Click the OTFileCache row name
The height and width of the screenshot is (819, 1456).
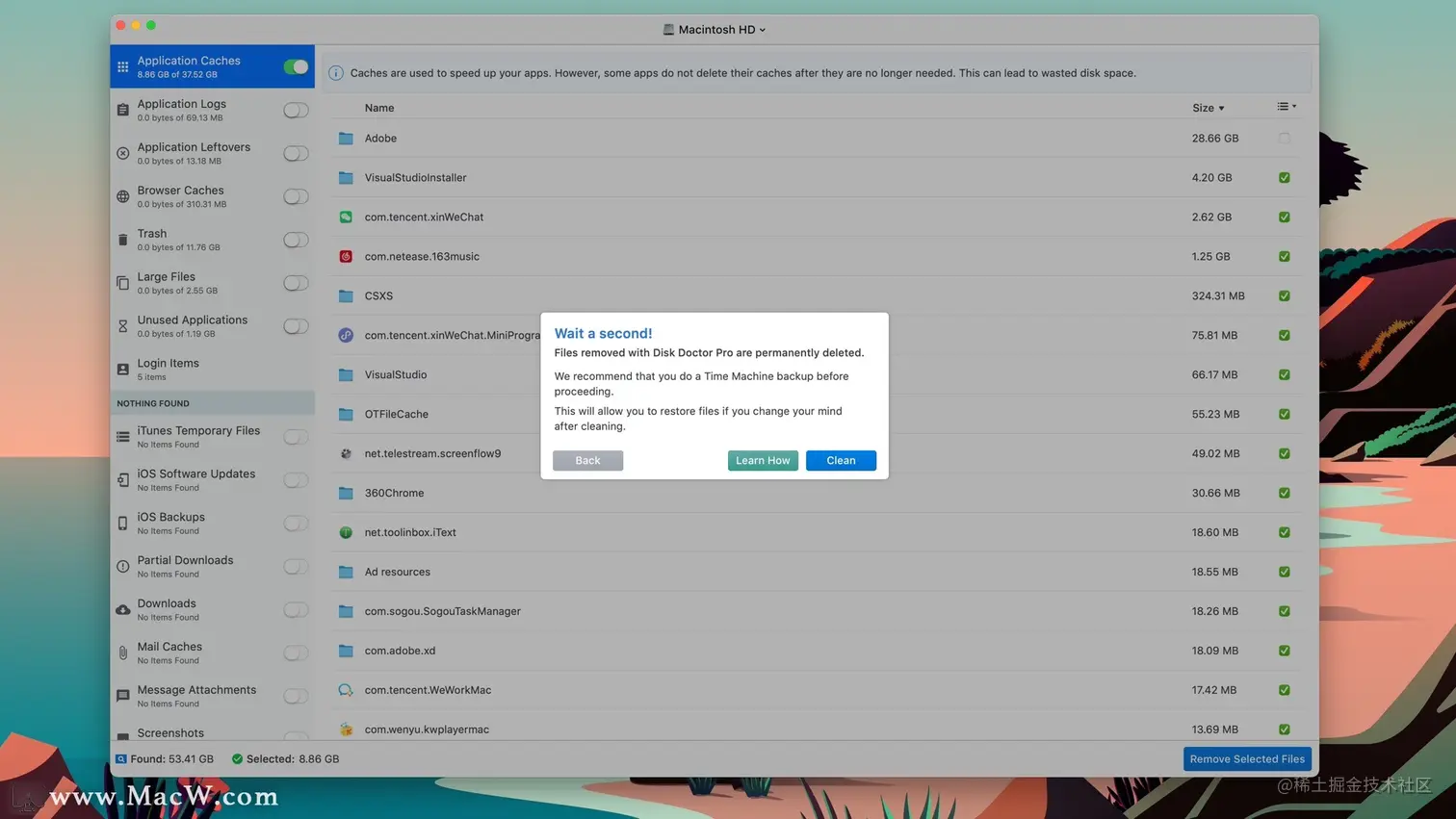point(396,414)
